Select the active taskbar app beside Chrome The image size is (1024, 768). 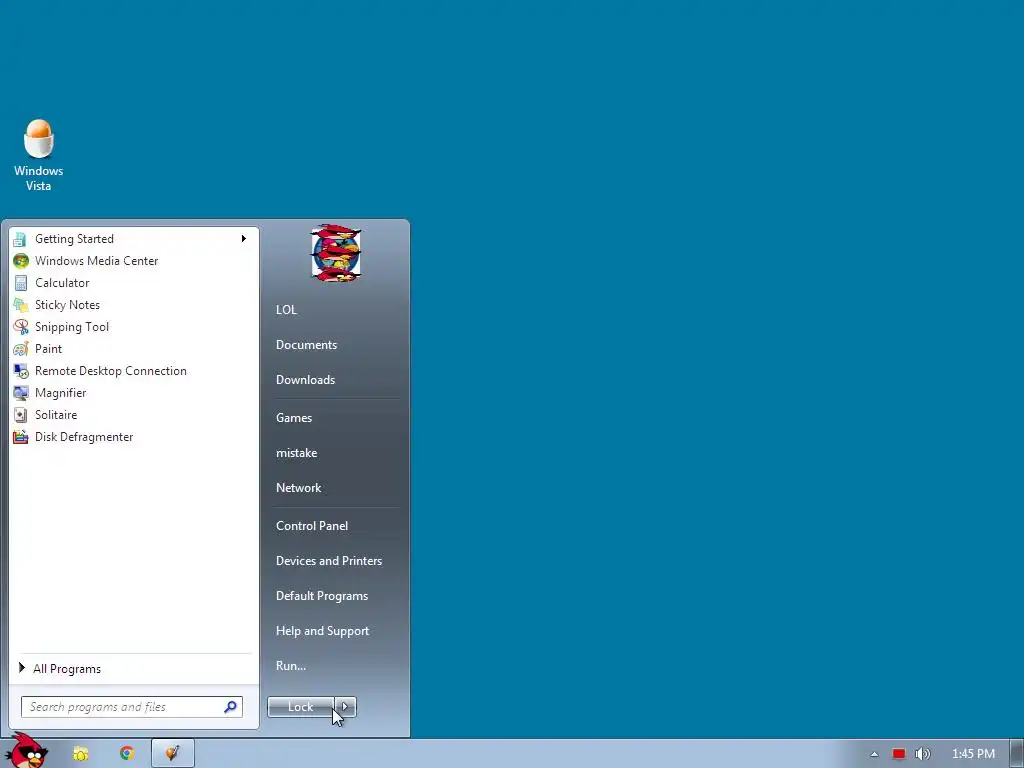pyautogui.click(x=172, y=754)
